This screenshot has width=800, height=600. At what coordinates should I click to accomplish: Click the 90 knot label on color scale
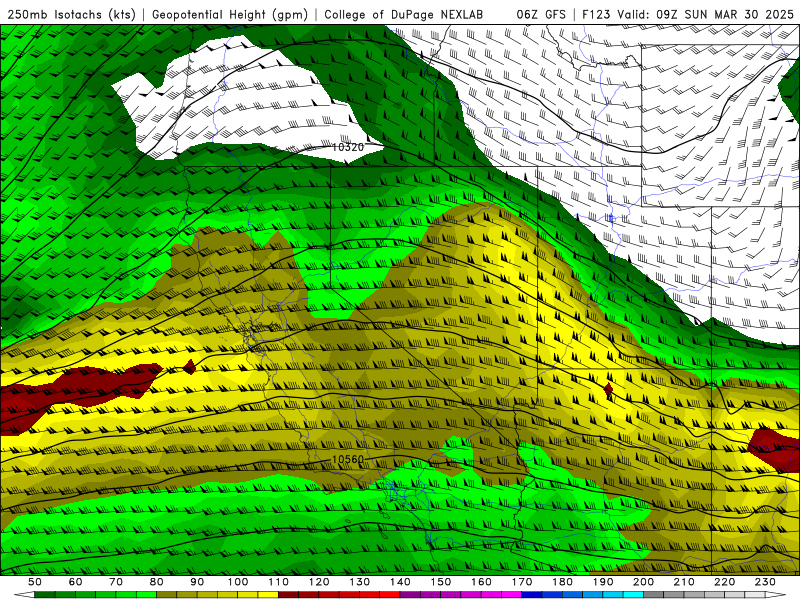click(197, 582)
